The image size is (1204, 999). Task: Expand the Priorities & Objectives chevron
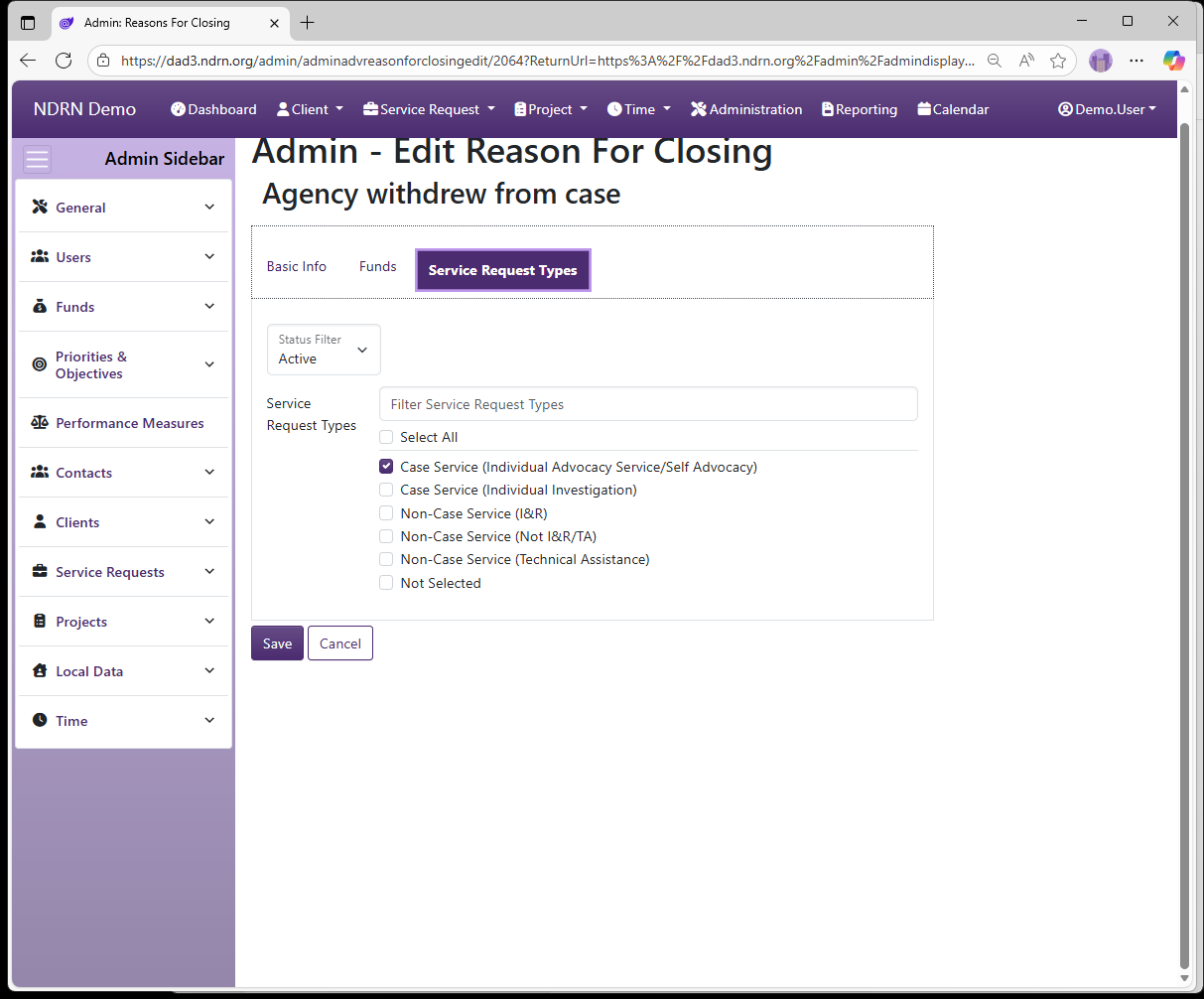click(209, 364)
